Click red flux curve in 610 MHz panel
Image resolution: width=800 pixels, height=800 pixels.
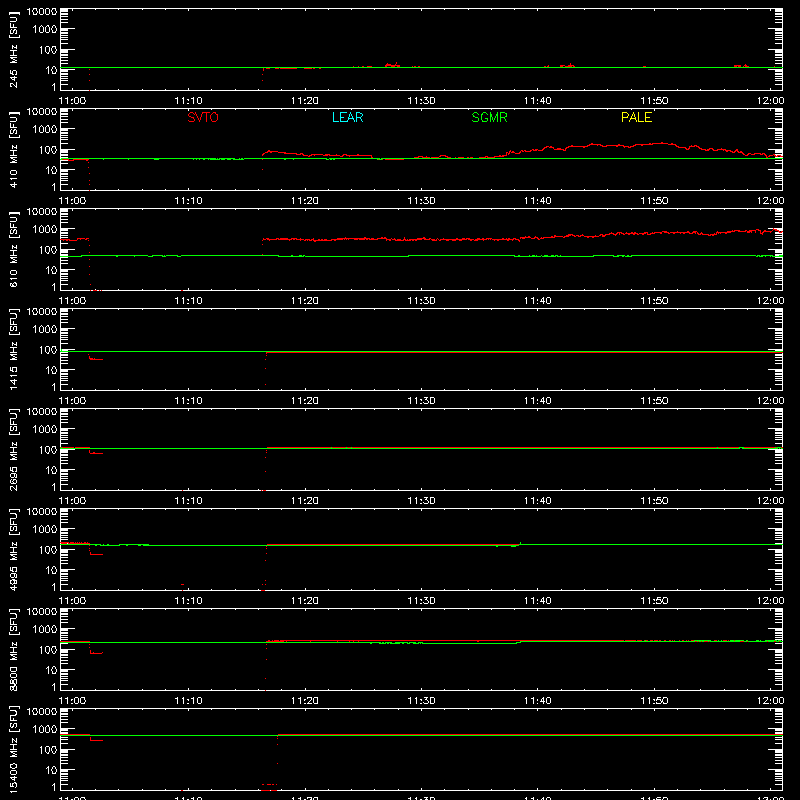pos(522,237)
